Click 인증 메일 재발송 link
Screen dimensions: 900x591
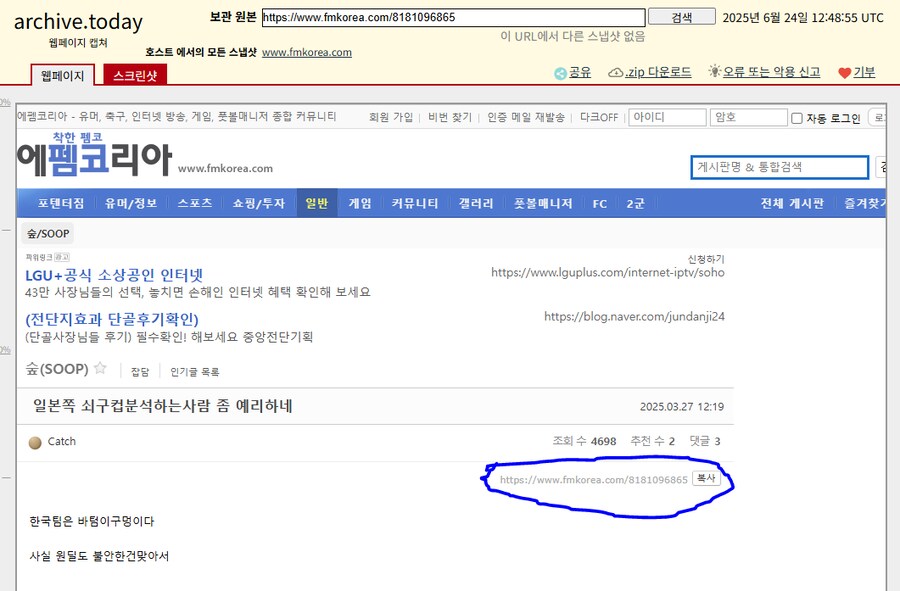click(526, 117)
